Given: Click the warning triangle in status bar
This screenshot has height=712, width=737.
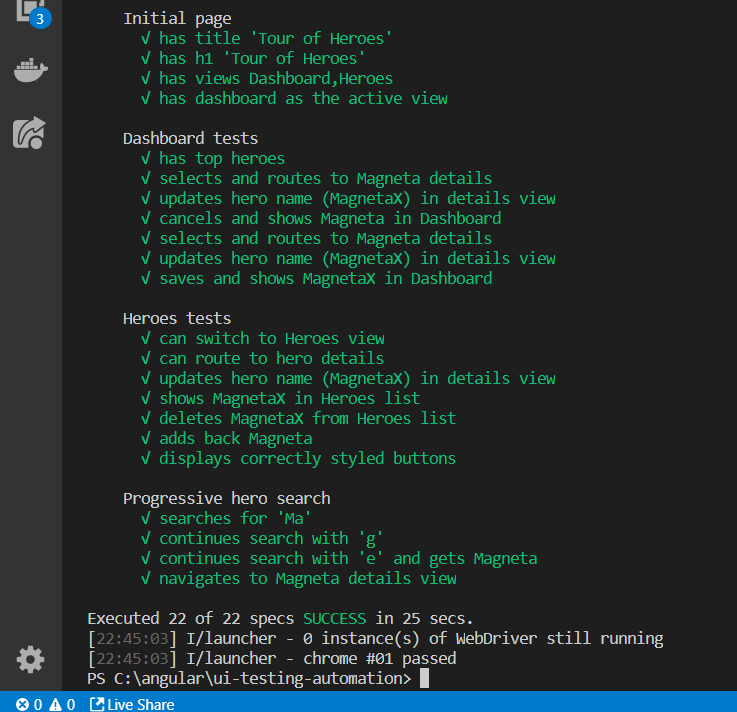Looking at the screenshot, I should (x=56, y=704).
